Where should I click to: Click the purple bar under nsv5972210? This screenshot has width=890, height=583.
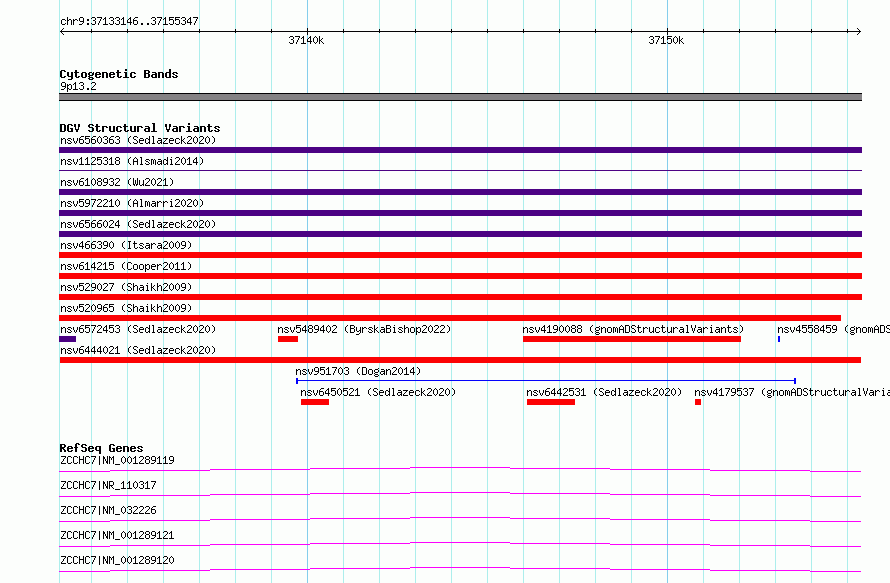click(460, 213)
